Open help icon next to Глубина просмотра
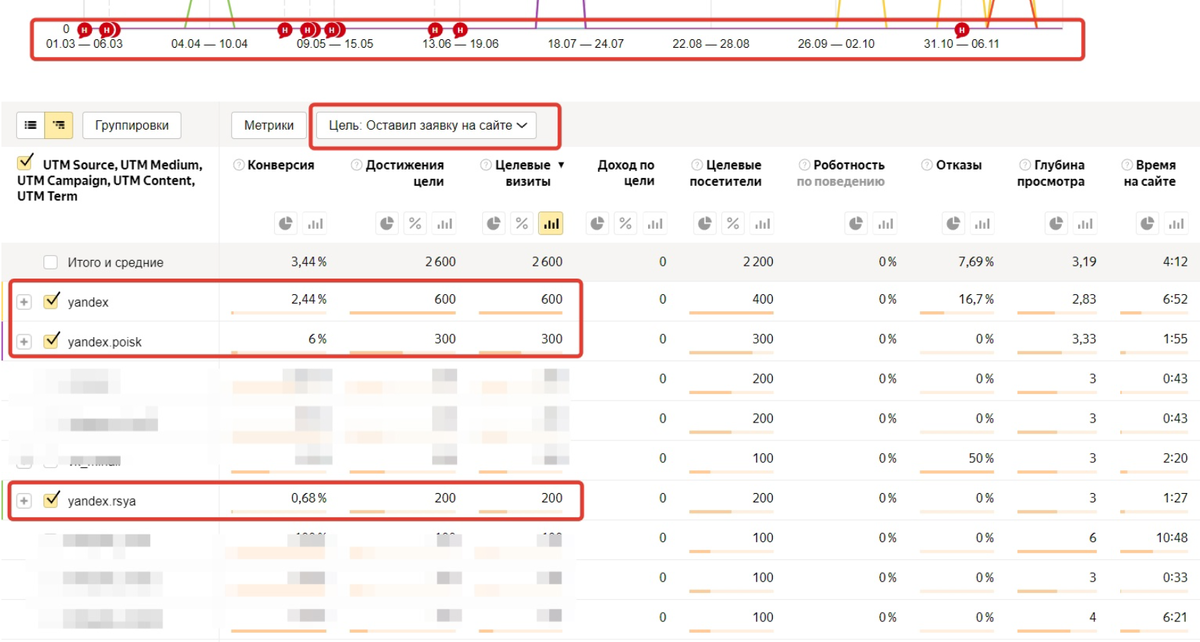The width and height of the screenshot is (1200, 642). (x=1024, y=165)
